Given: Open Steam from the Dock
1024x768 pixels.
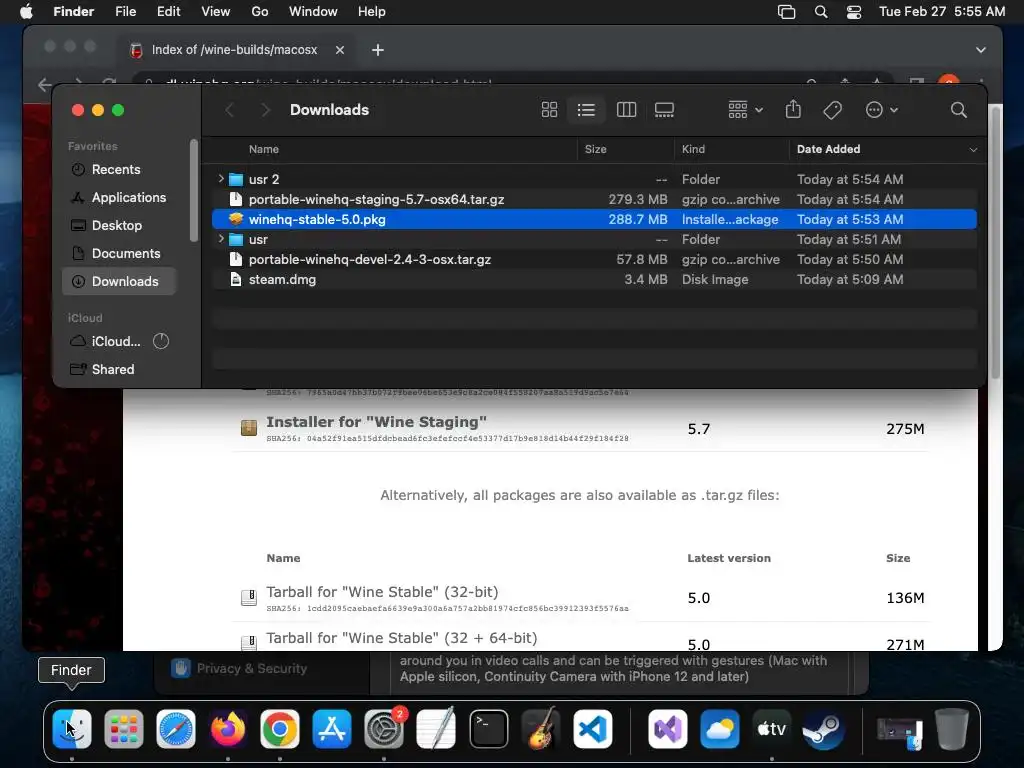Looking at the screenshot, I should 823,729.
